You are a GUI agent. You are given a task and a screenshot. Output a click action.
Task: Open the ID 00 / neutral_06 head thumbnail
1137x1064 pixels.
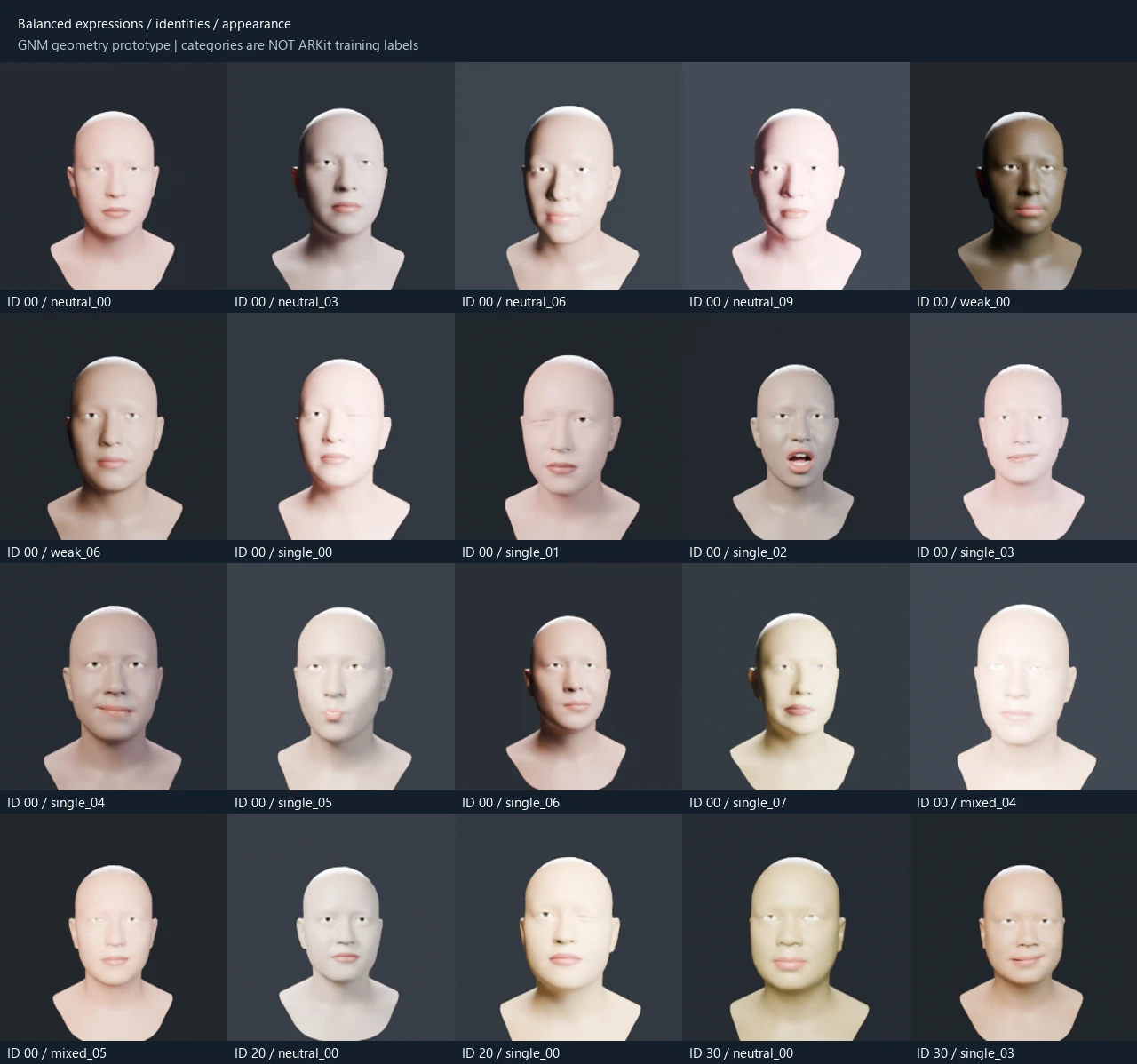coord(568,176)
